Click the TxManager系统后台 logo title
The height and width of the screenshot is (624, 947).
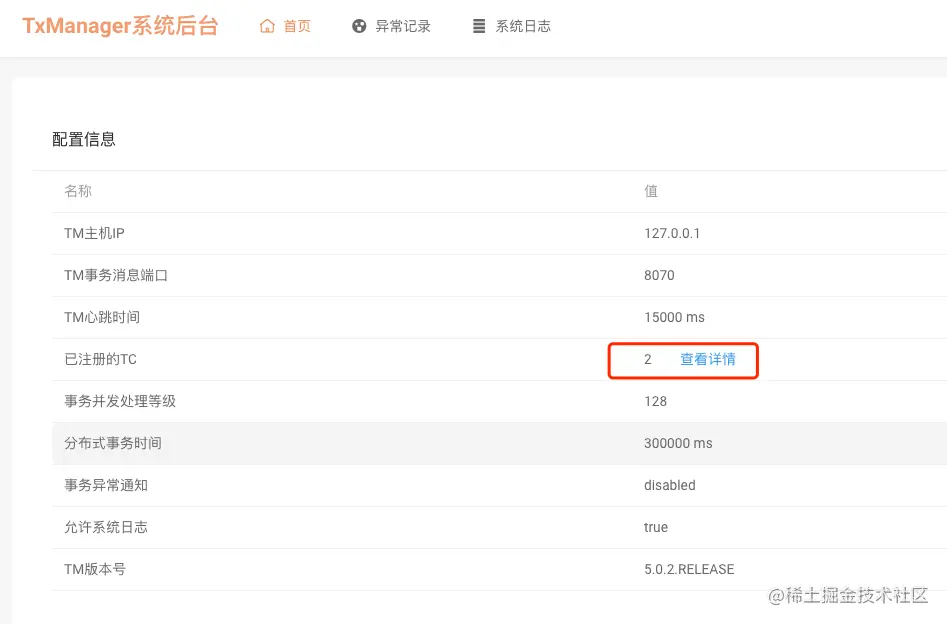[x=120, y=26]
